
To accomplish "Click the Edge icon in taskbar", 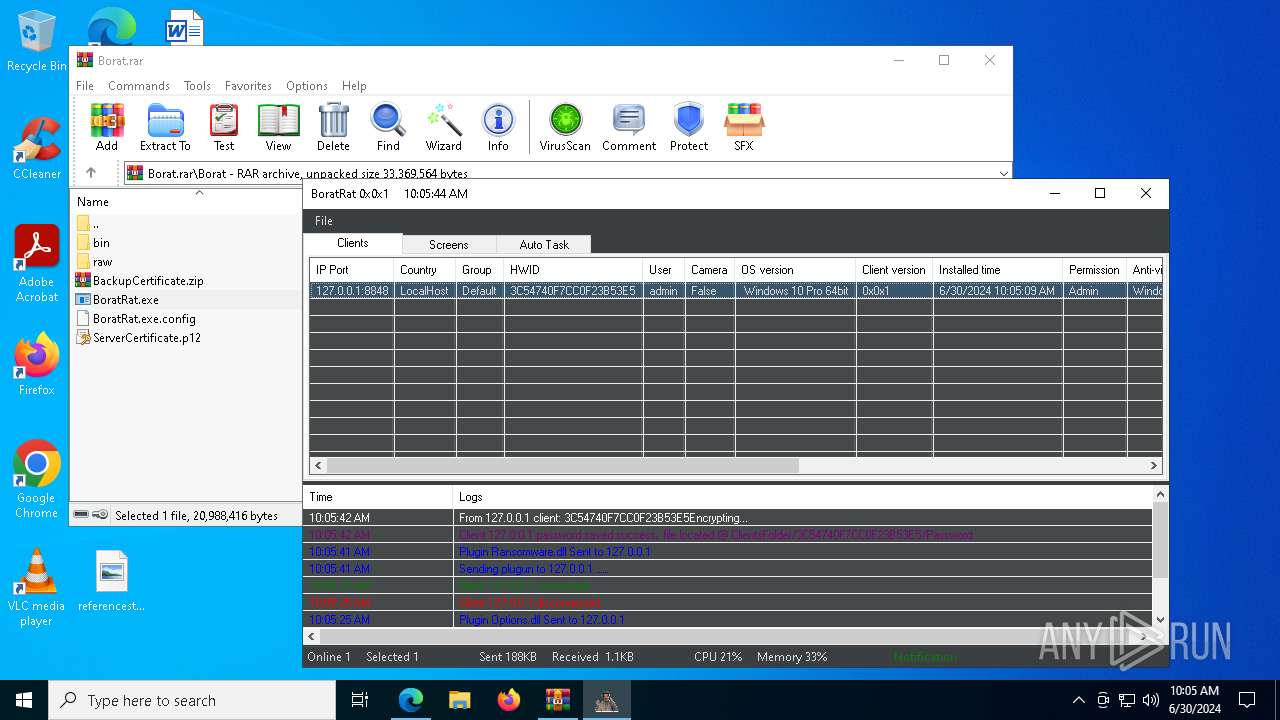I will pos(411,700).
